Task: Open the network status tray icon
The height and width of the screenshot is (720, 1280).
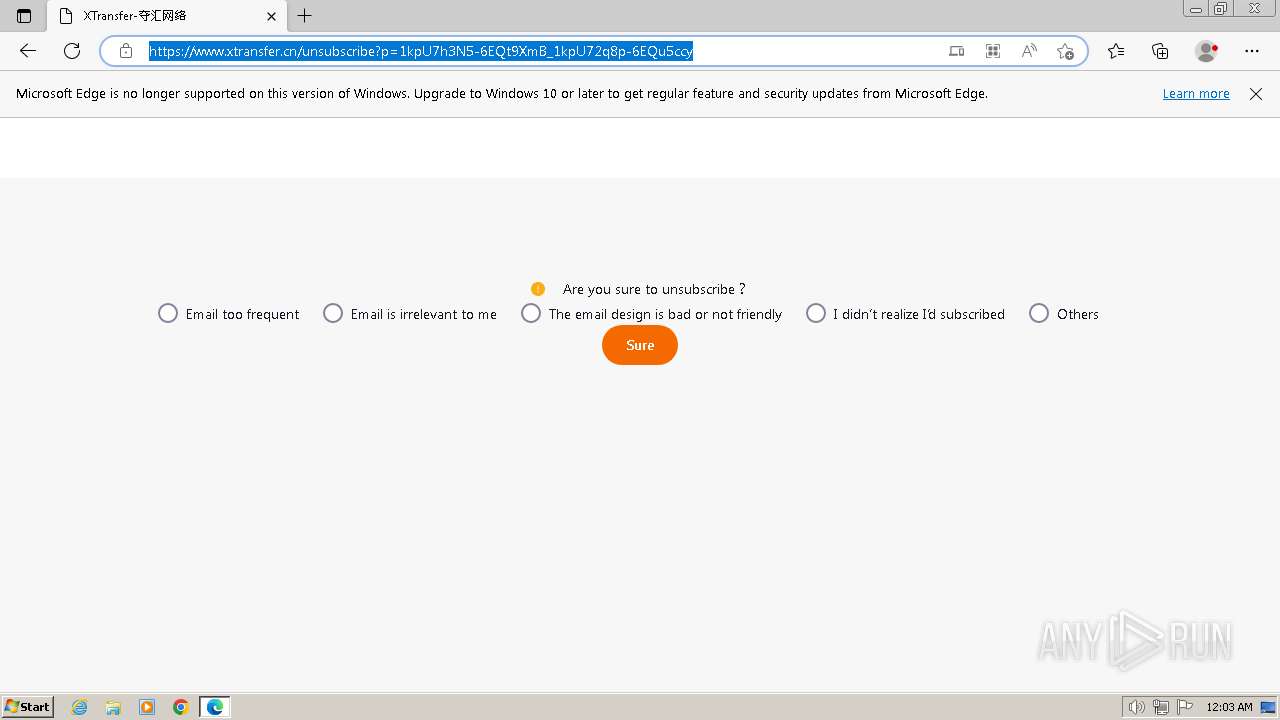Action: pos(1161,707)
